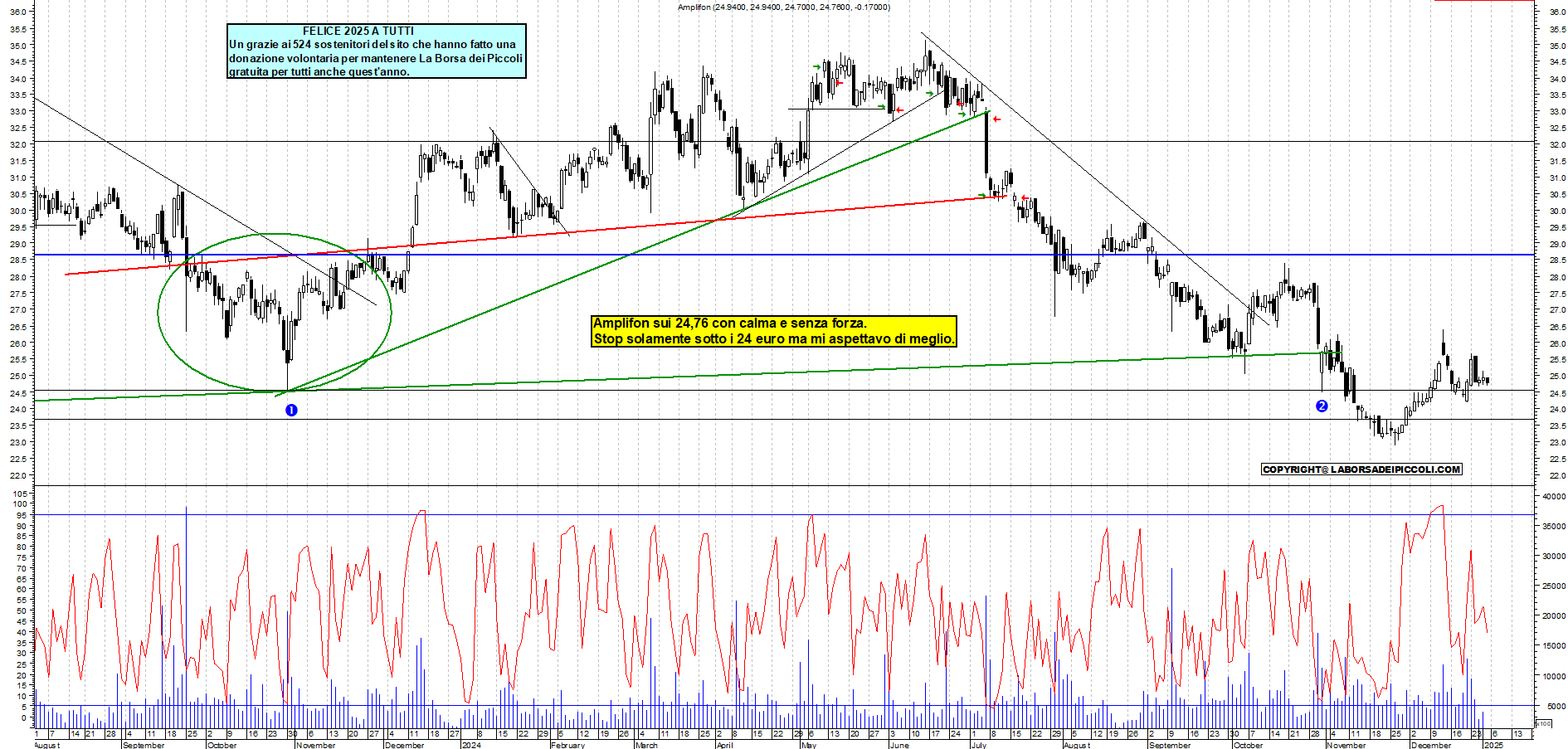Click the small 'x100' volume multiplier label
The image size is (1568, 749).
1545,723
